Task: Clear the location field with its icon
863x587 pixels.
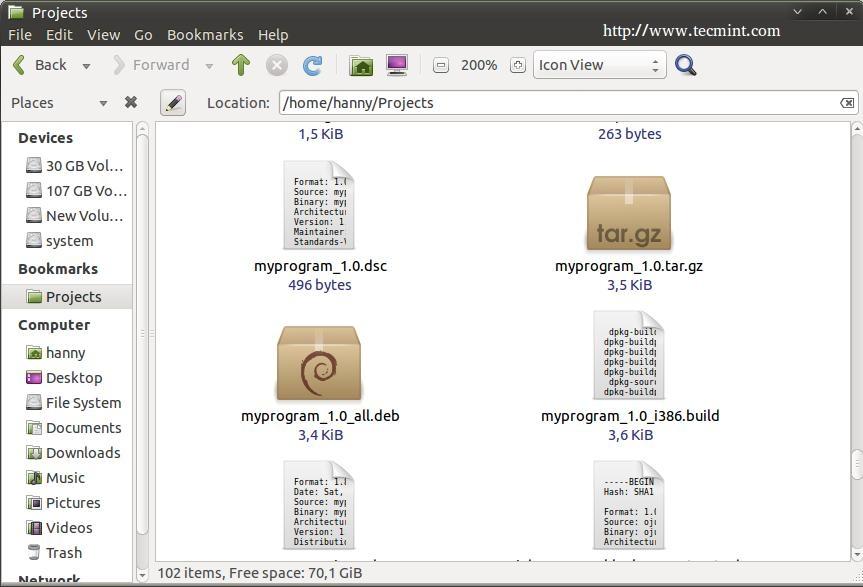Action: pos(847,102)
